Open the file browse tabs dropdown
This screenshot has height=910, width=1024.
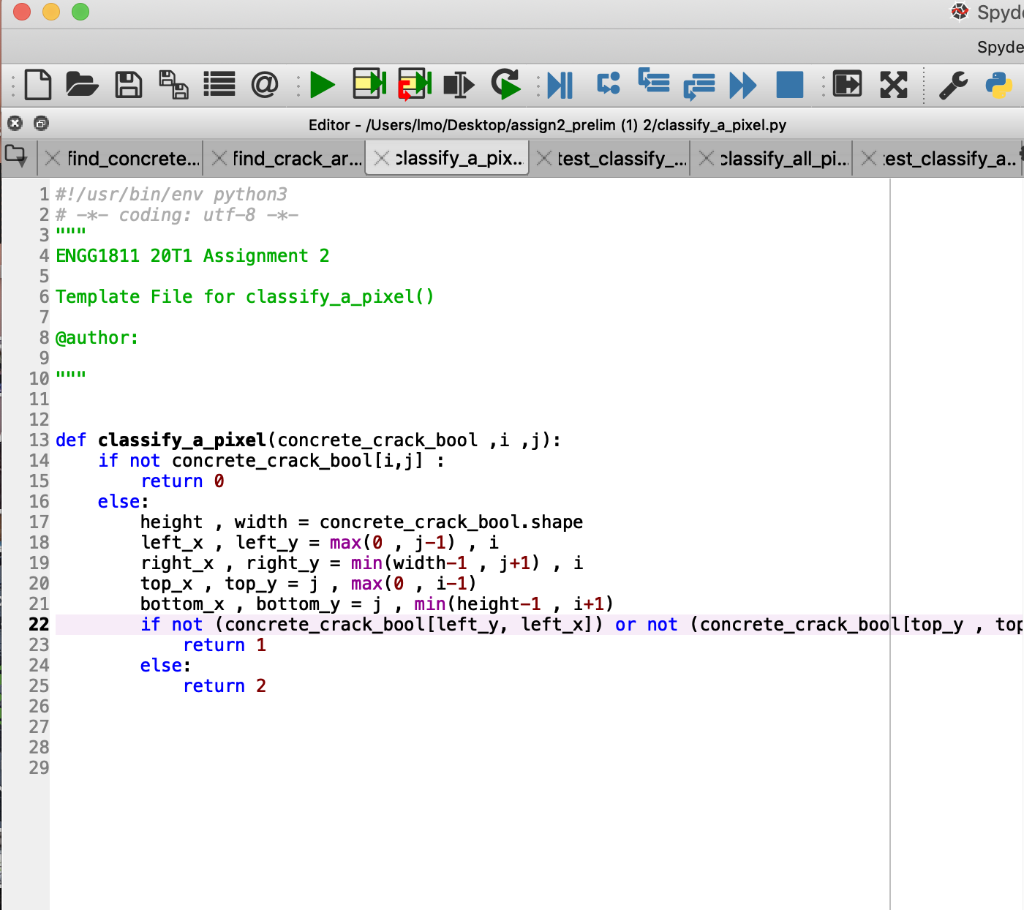tap(16, 157)
